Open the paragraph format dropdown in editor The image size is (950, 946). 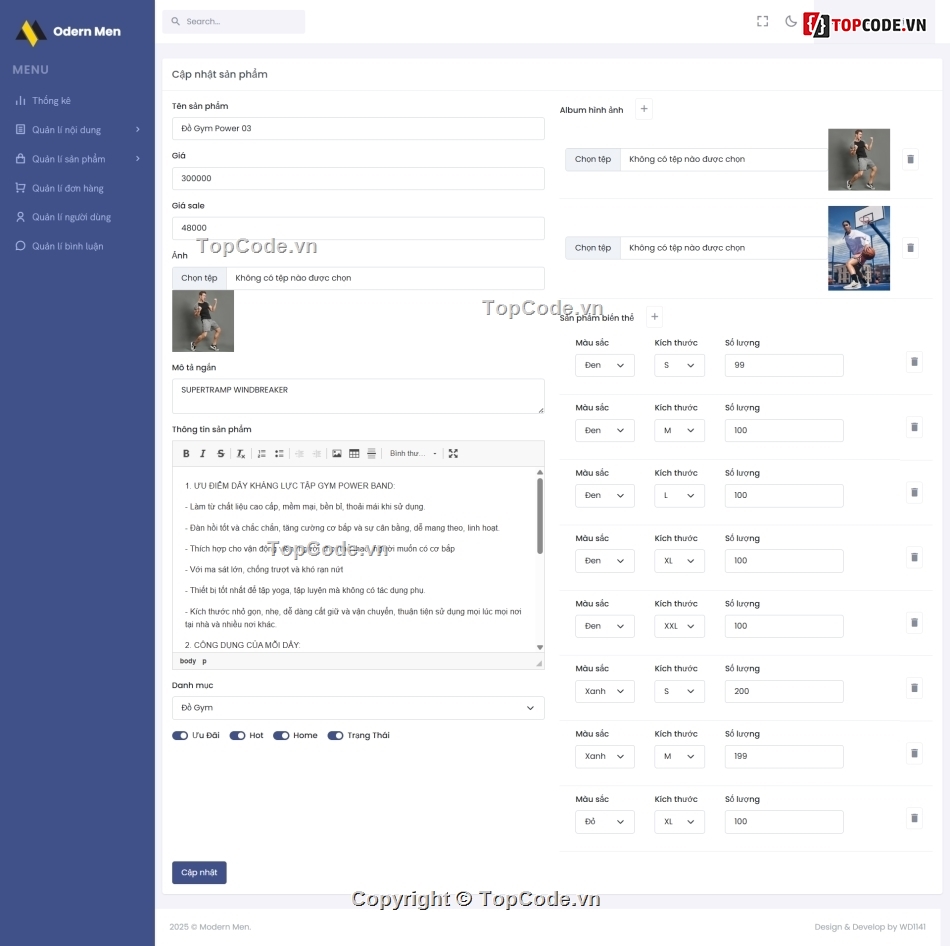413,453
